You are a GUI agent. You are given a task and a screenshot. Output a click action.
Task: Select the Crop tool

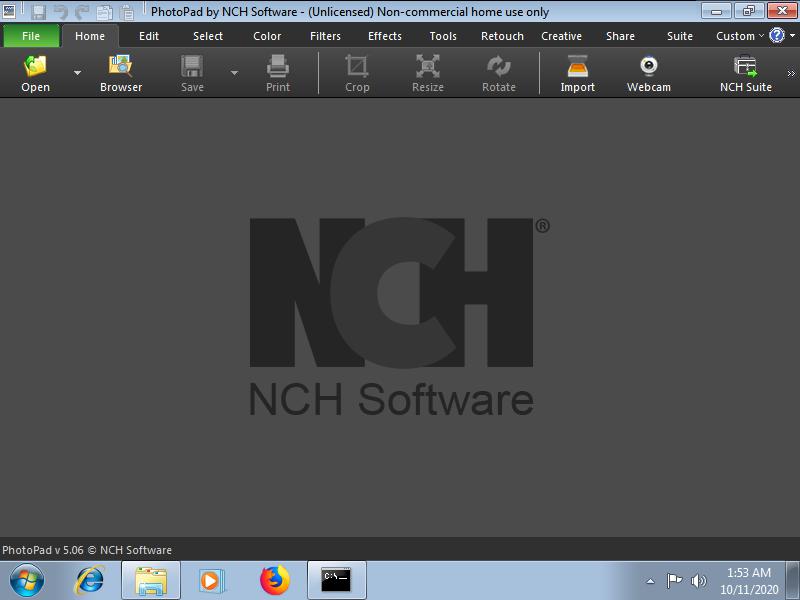(357, 73)
